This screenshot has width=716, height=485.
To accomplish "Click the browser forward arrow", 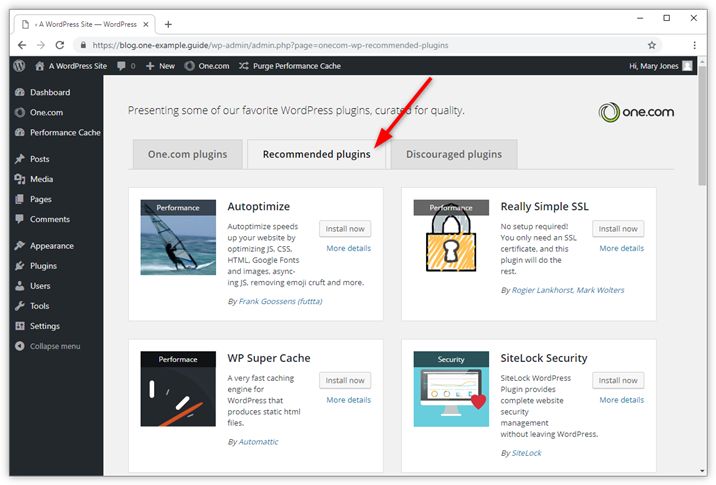I will [41, 45].
